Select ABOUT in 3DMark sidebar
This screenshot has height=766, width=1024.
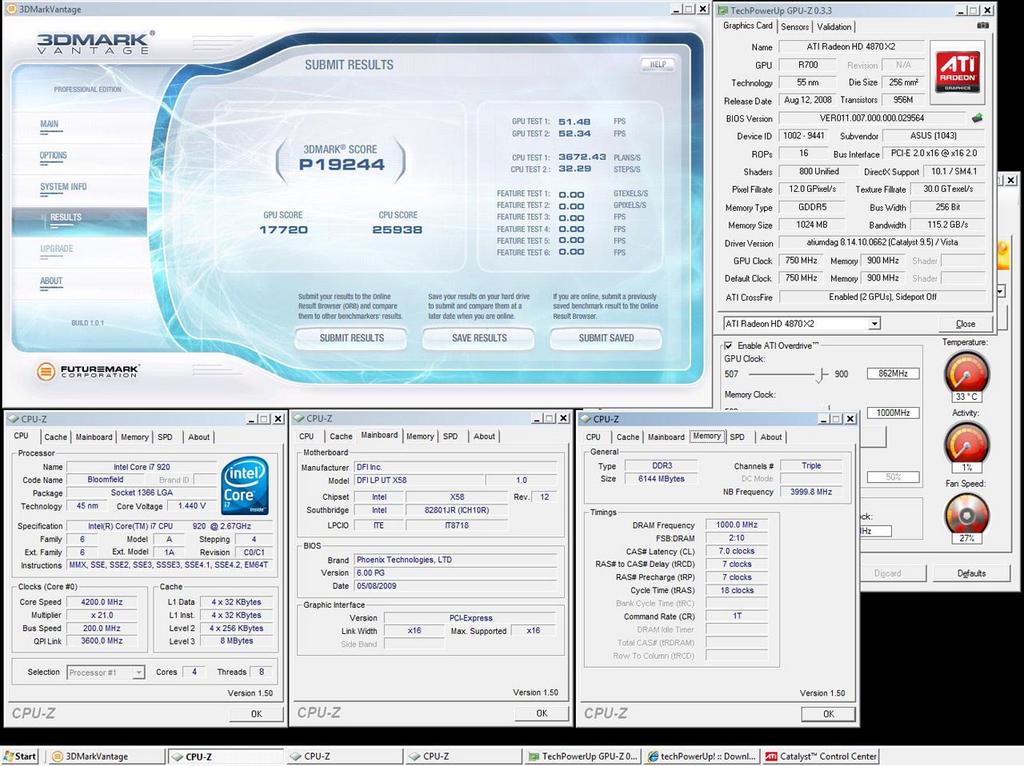click(51, 281)
